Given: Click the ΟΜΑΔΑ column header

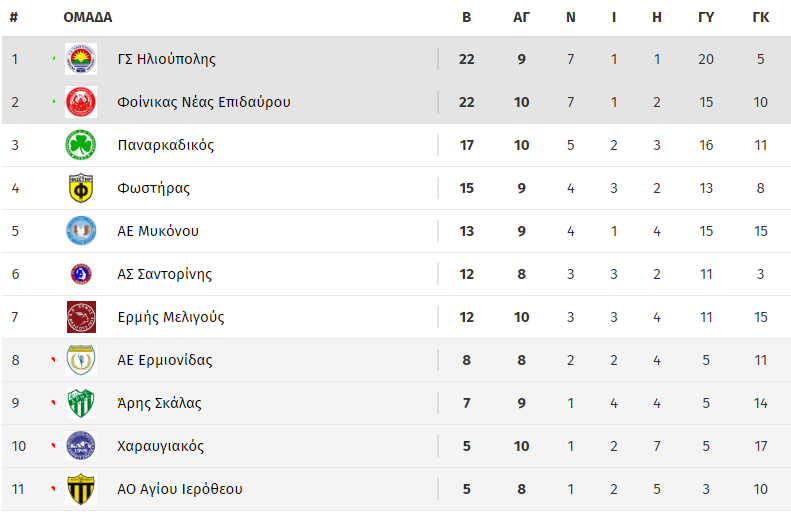Looking at the screenshot, I should (87, 17).
